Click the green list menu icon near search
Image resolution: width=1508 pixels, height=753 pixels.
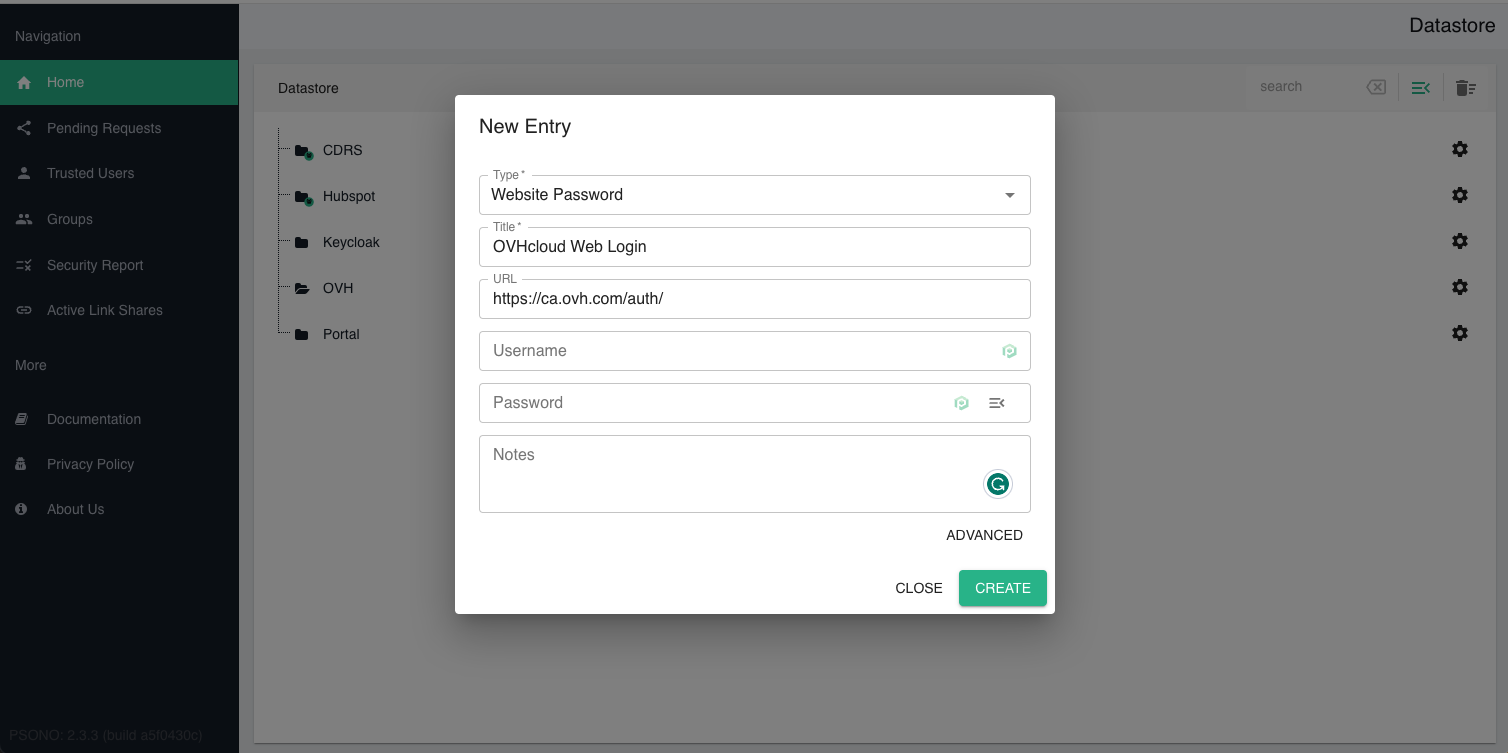(1420, 88)
